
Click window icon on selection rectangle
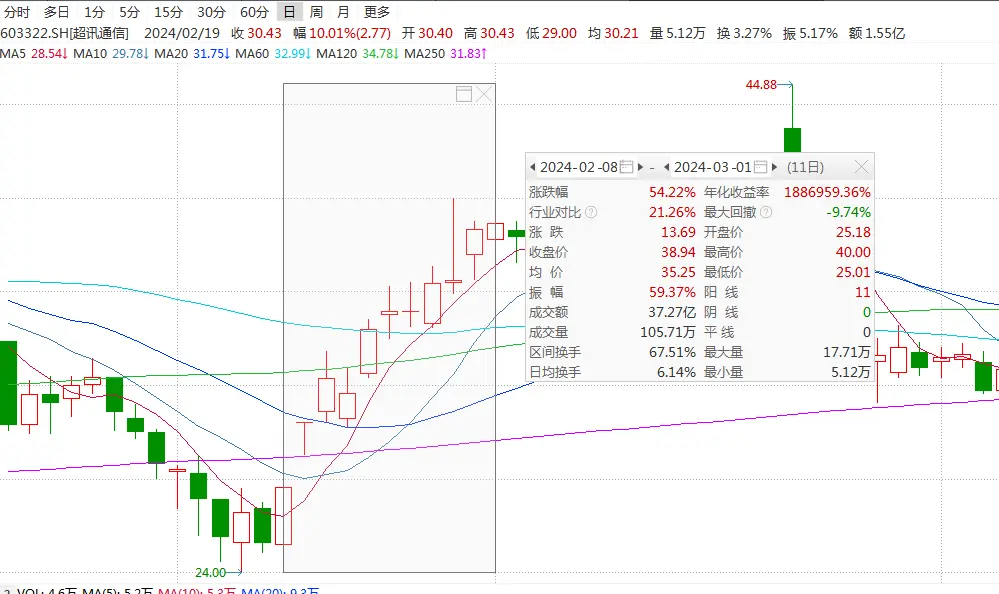coord(463,94)
